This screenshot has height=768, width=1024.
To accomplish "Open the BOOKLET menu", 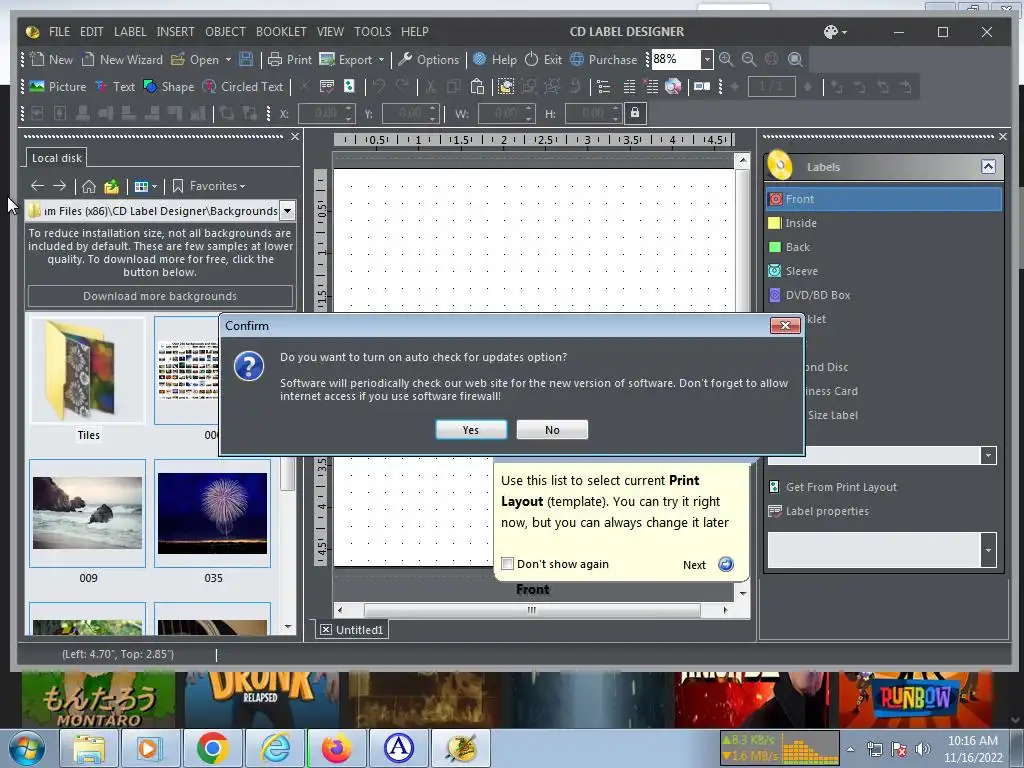I will point(281,31).
